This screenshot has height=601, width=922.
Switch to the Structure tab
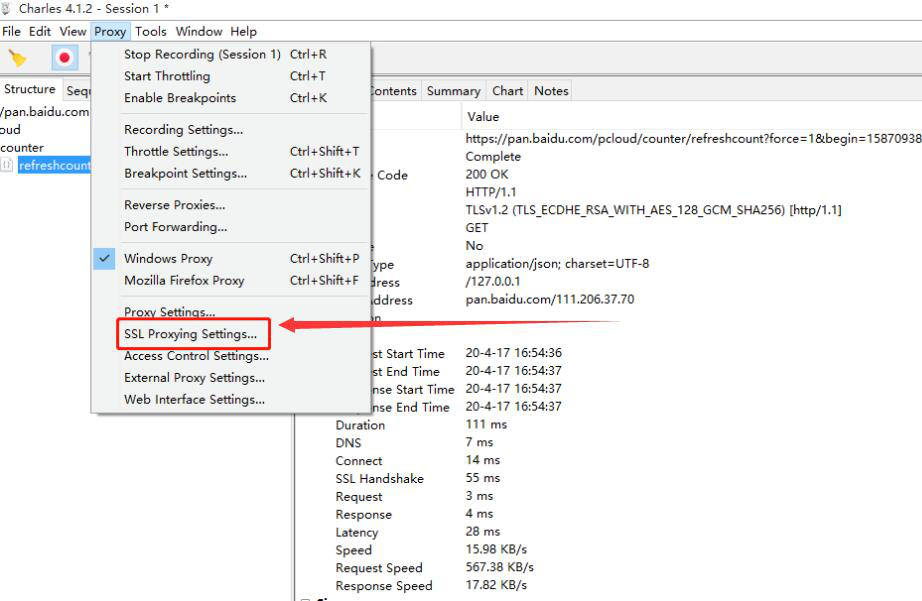[30, 89]
